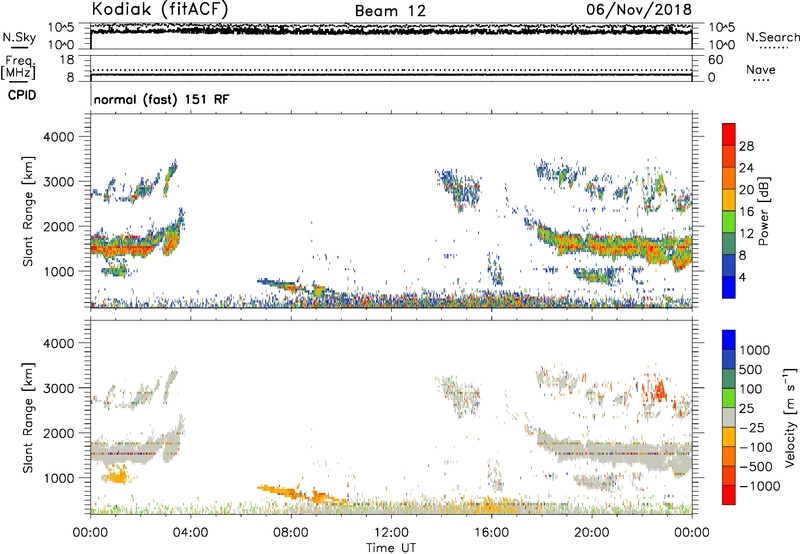Viewport: 800px width, 554px height.
Task: Click the power colorbar value '28'
Action: [746, 146]
